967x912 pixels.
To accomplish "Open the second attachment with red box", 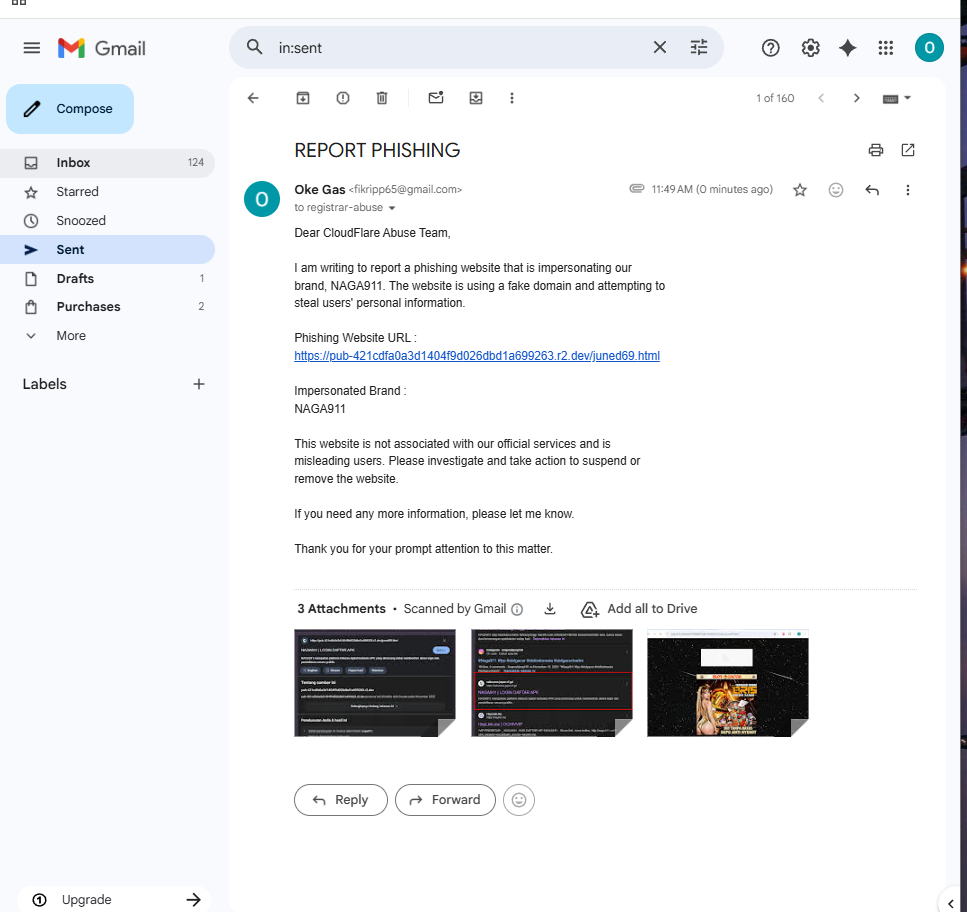I will coord(551,683).
